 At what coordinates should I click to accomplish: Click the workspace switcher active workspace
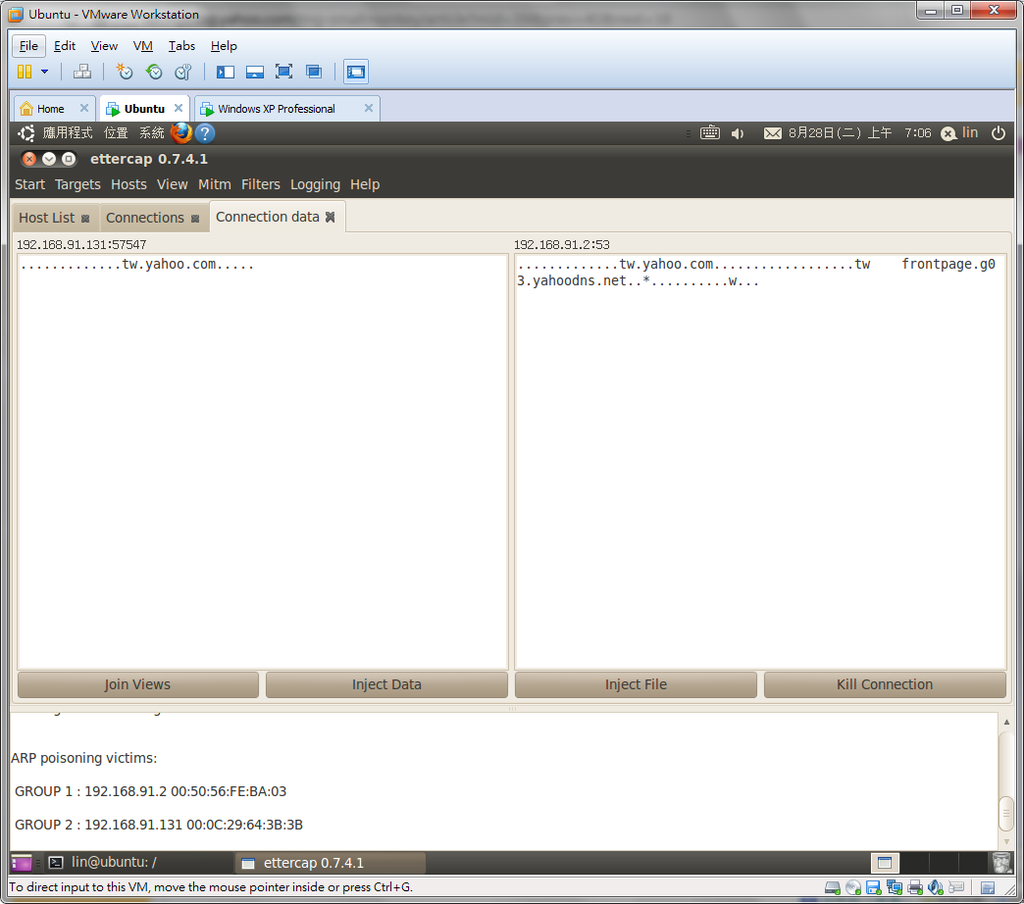pyautogui.click(x=885, y=863)
